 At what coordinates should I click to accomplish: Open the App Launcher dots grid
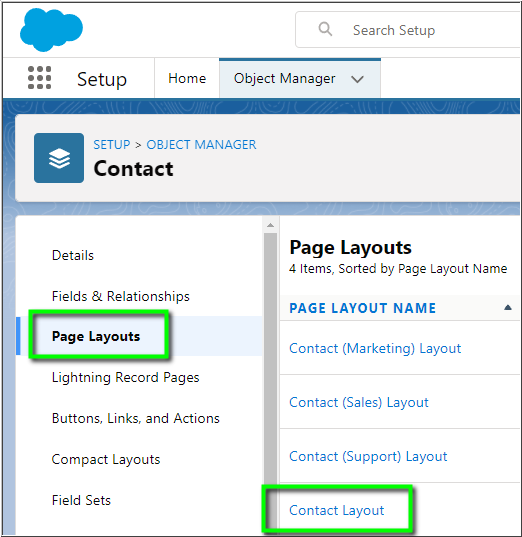39,78
